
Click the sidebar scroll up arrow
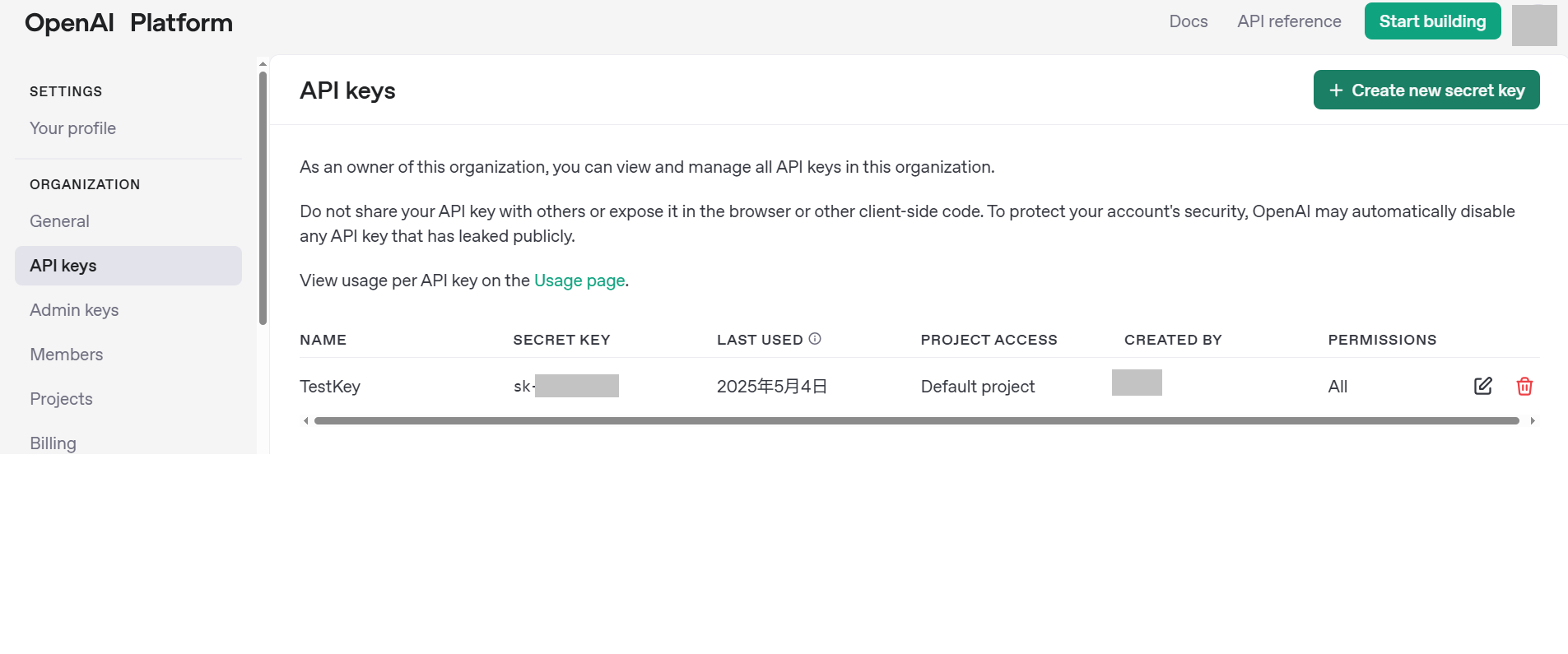[x=263, y=63]
